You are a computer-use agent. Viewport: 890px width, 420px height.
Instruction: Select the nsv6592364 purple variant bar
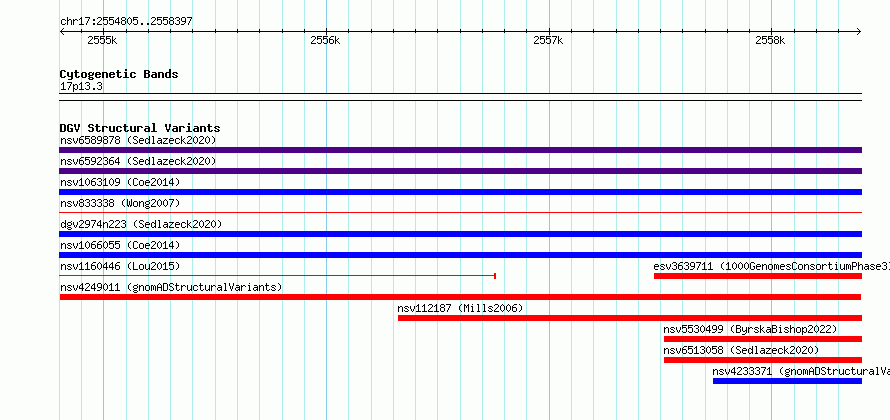pos(460,171)
